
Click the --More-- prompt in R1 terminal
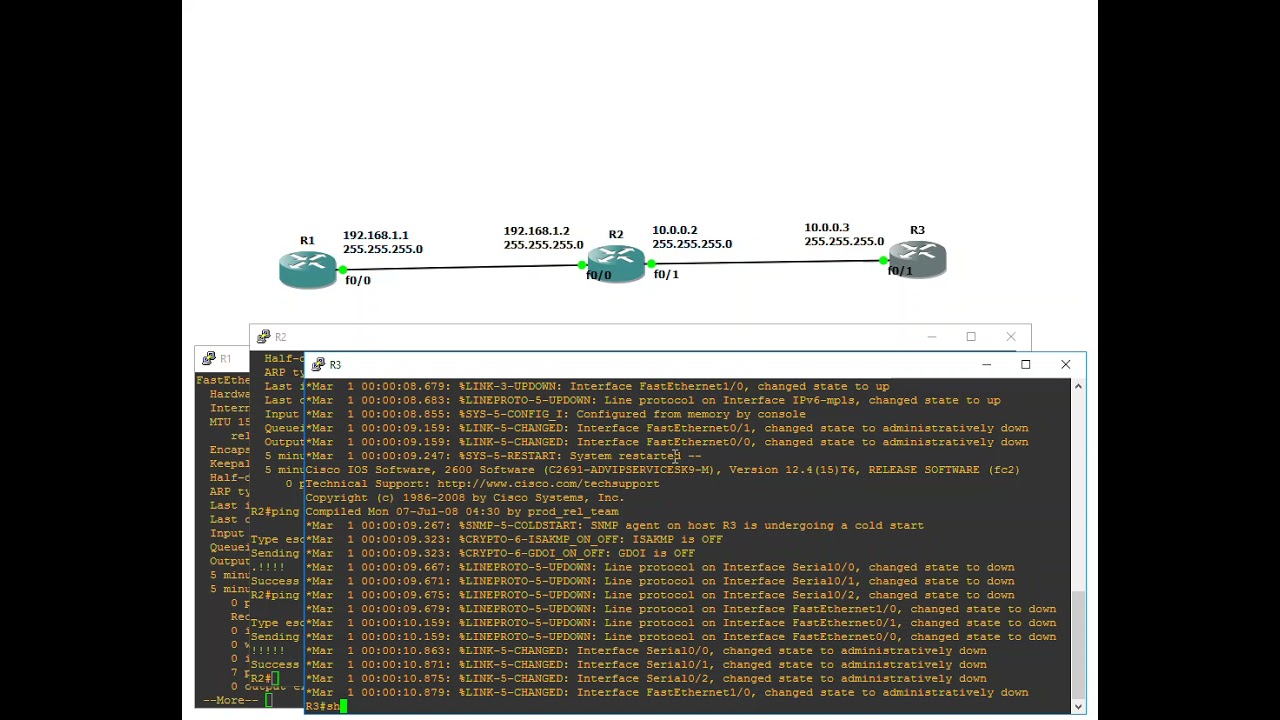(230, 700)
